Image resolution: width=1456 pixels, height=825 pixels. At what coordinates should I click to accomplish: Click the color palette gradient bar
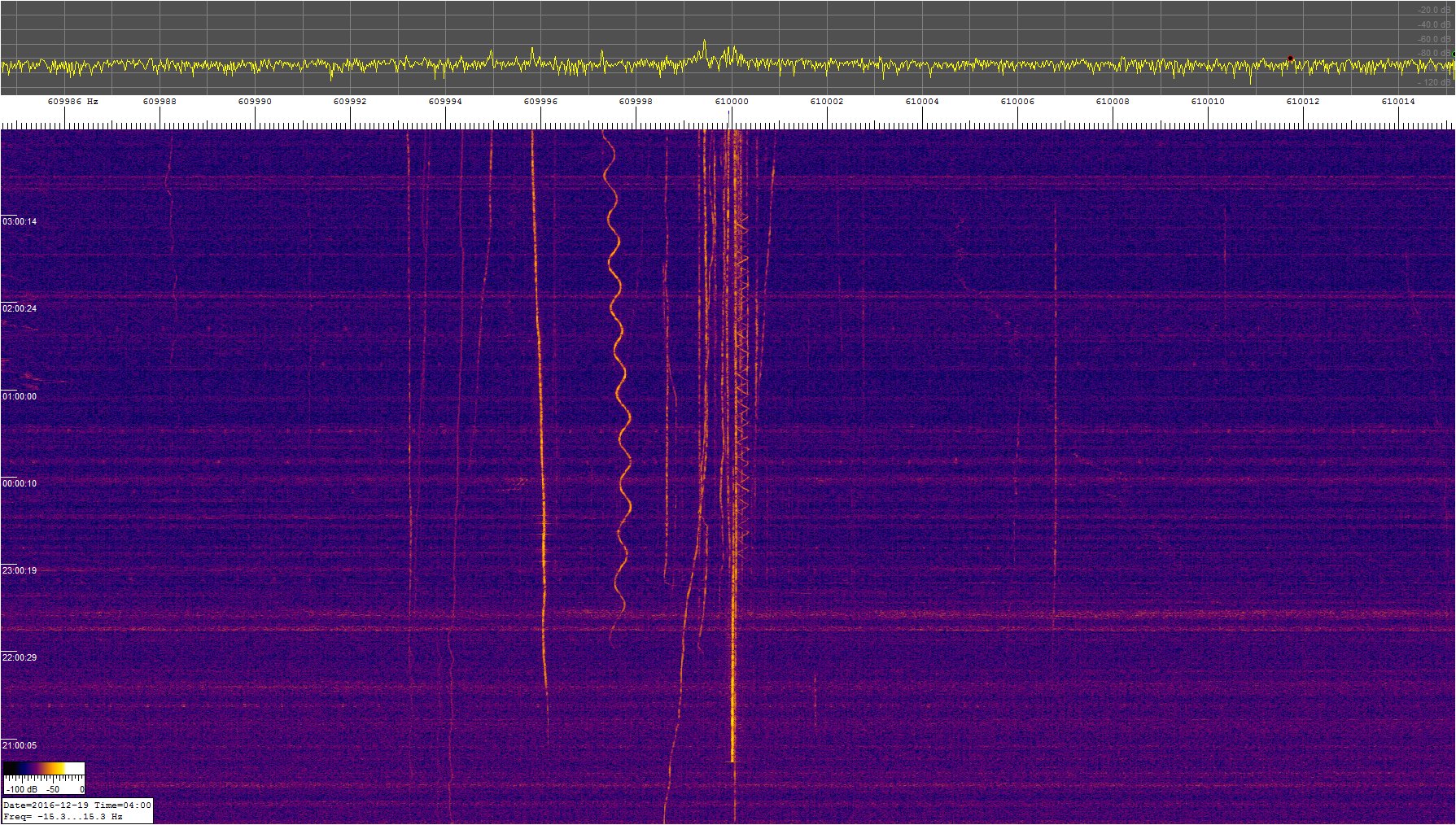coord(44,768)
